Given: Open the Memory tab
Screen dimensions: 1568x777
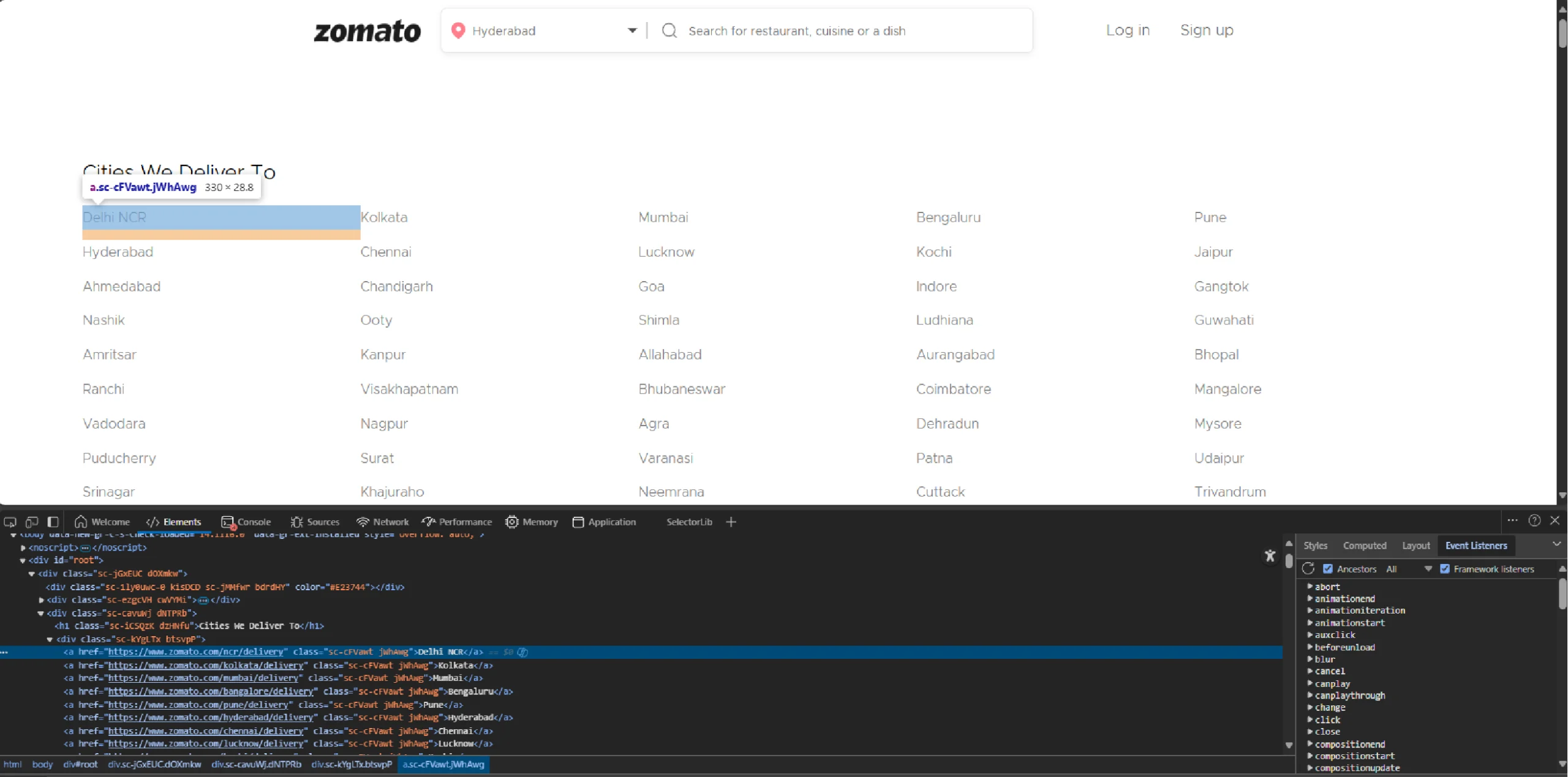Looking at the screenshot, I should click(x=532, y=522).
